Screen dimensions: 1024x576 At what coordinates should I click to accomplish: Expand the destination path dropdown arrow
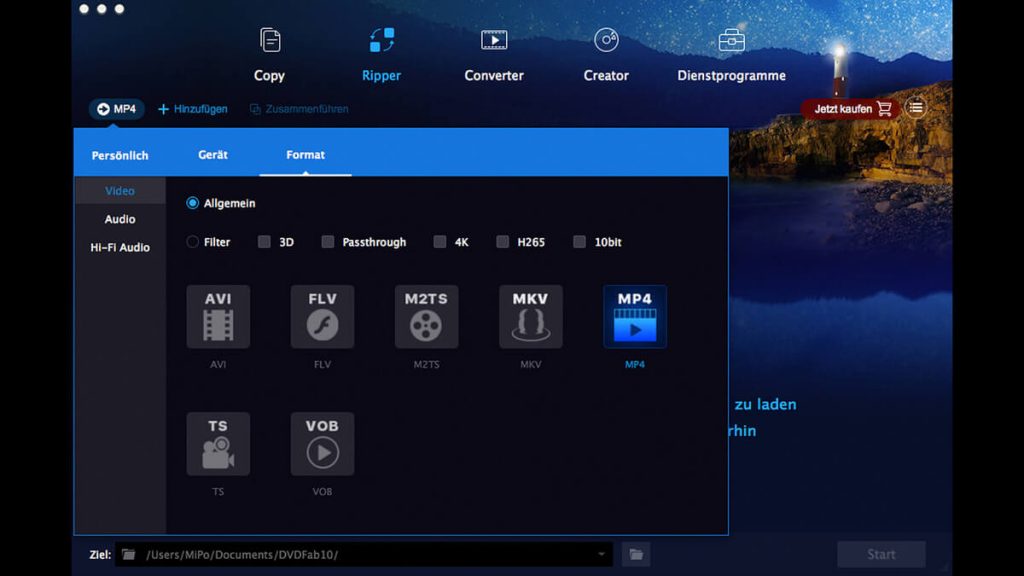(x=601, y=554)
